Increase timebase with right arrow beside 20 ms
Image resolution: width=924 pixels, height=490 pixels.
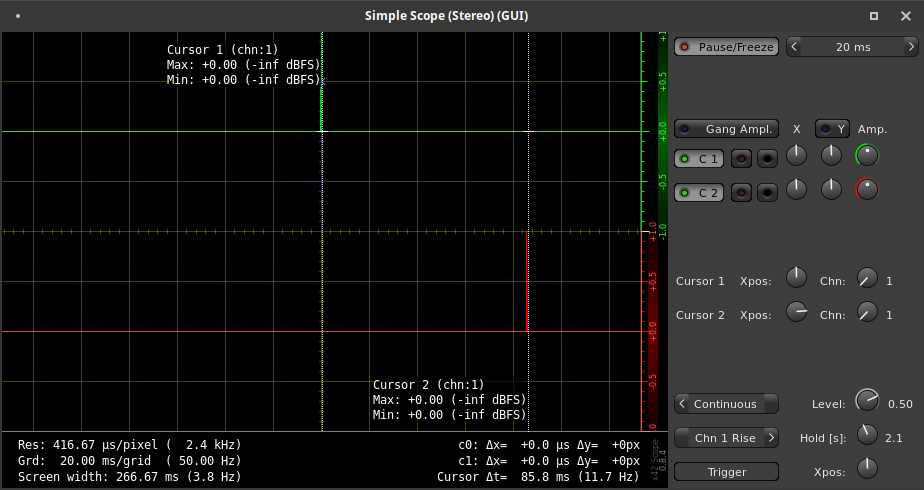tap(911, 47)
